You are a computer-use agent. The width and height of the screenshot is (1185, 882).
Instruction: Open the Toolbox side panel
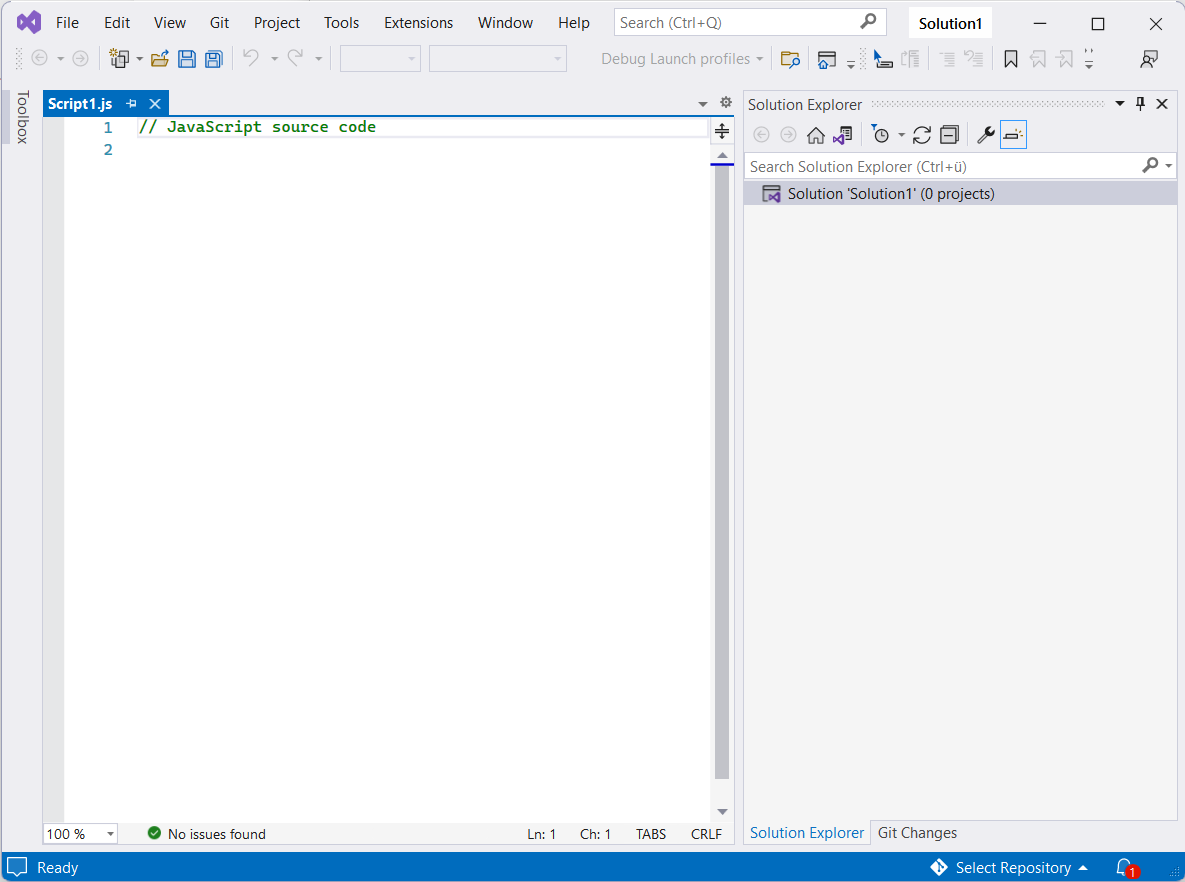click(22, 117)
